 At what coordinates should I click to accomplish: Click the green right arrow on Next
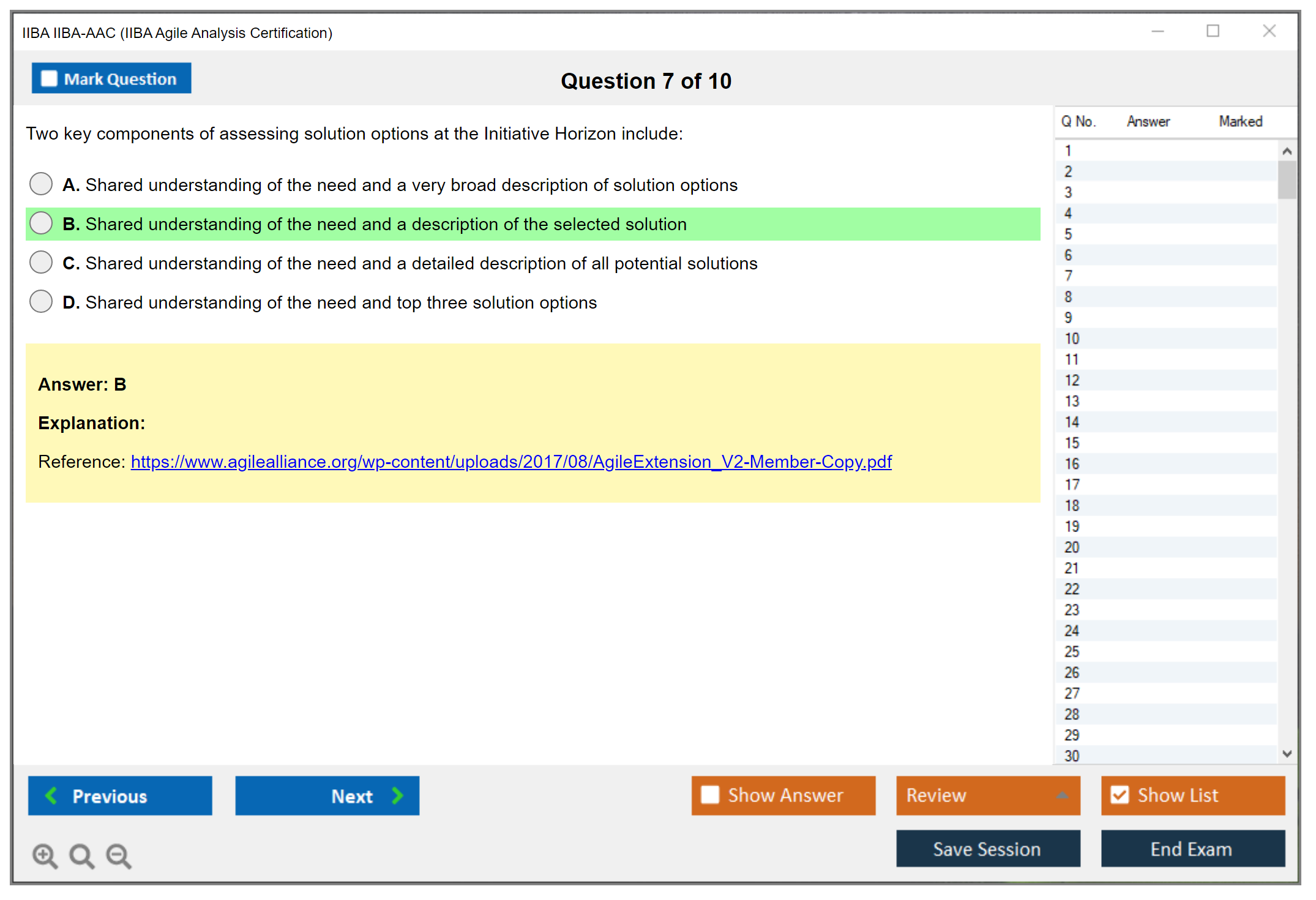(x=397, y=795)
